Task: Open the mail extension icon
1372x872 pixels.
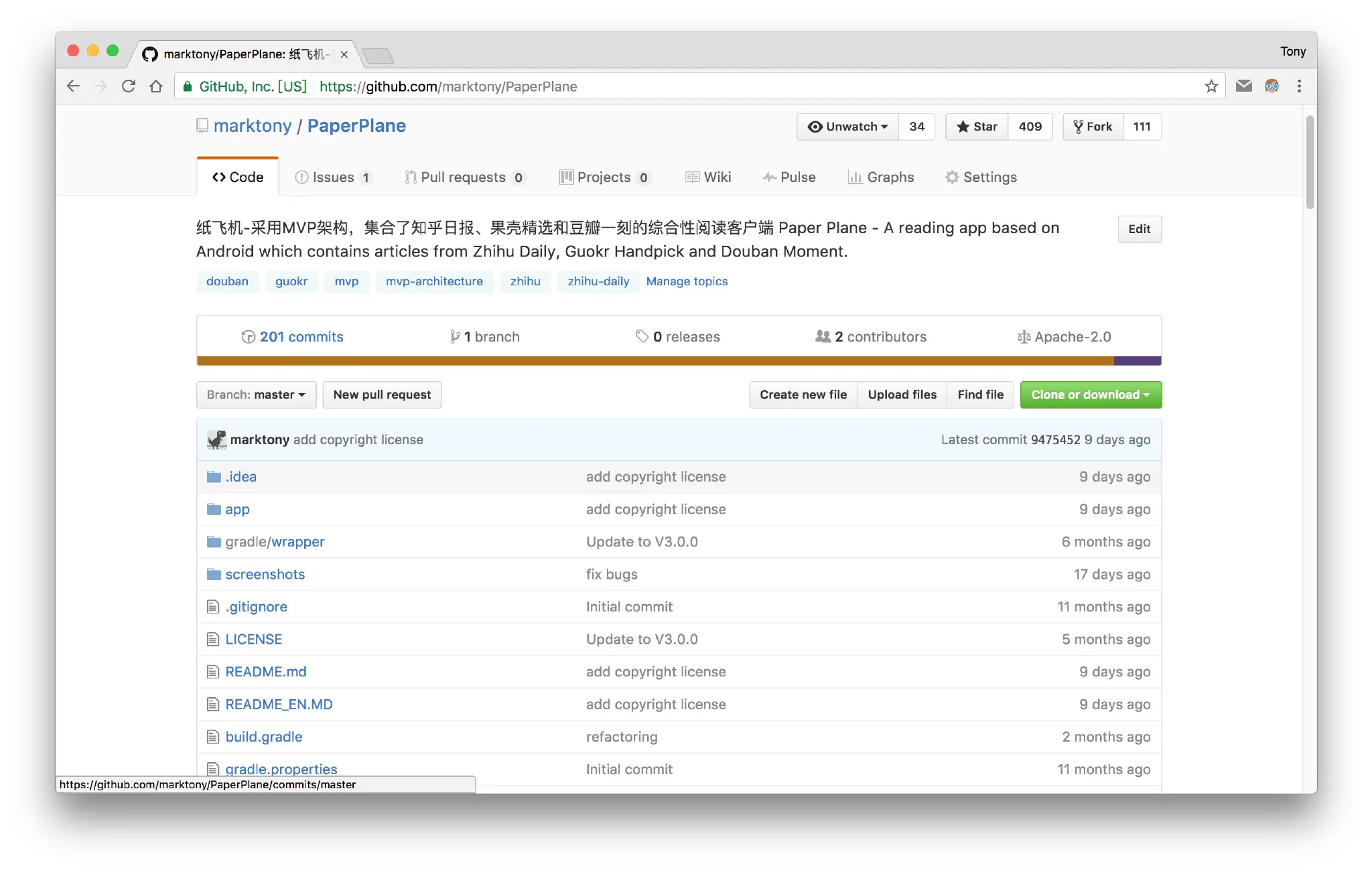Action: 1244,86
